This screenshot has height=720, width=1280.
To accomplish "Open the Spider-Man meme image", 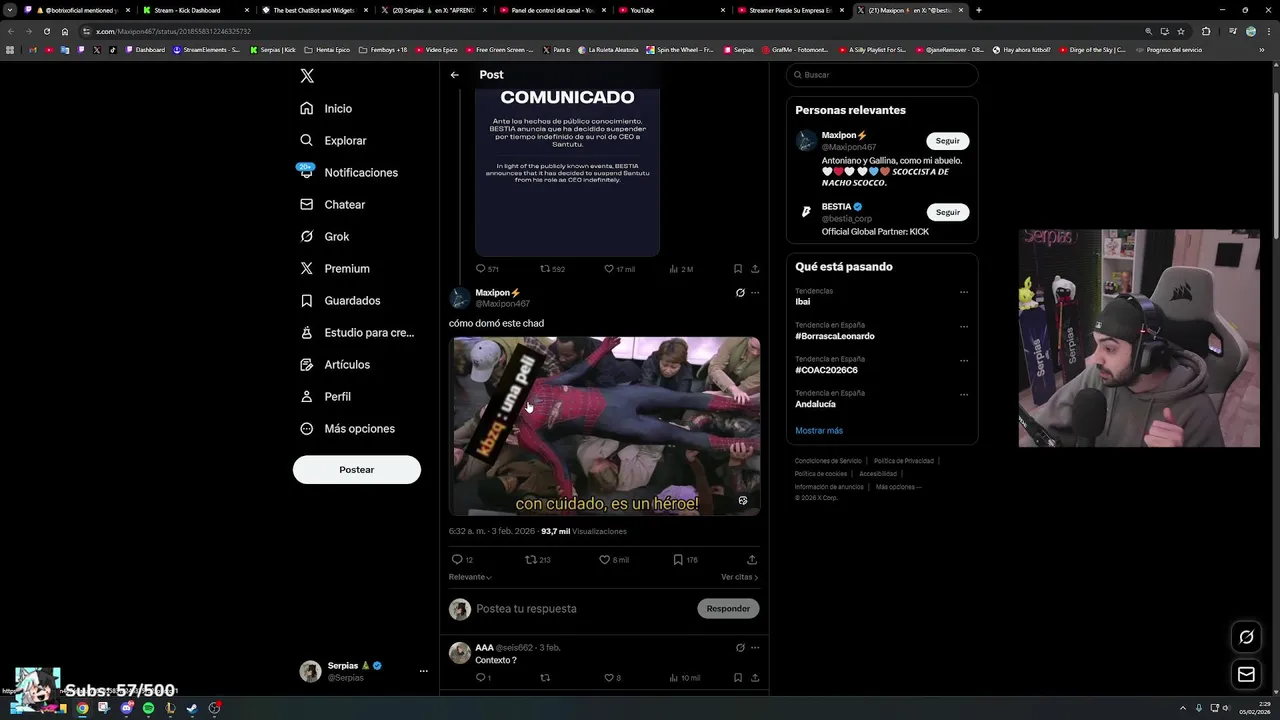I will click(605, 426).
